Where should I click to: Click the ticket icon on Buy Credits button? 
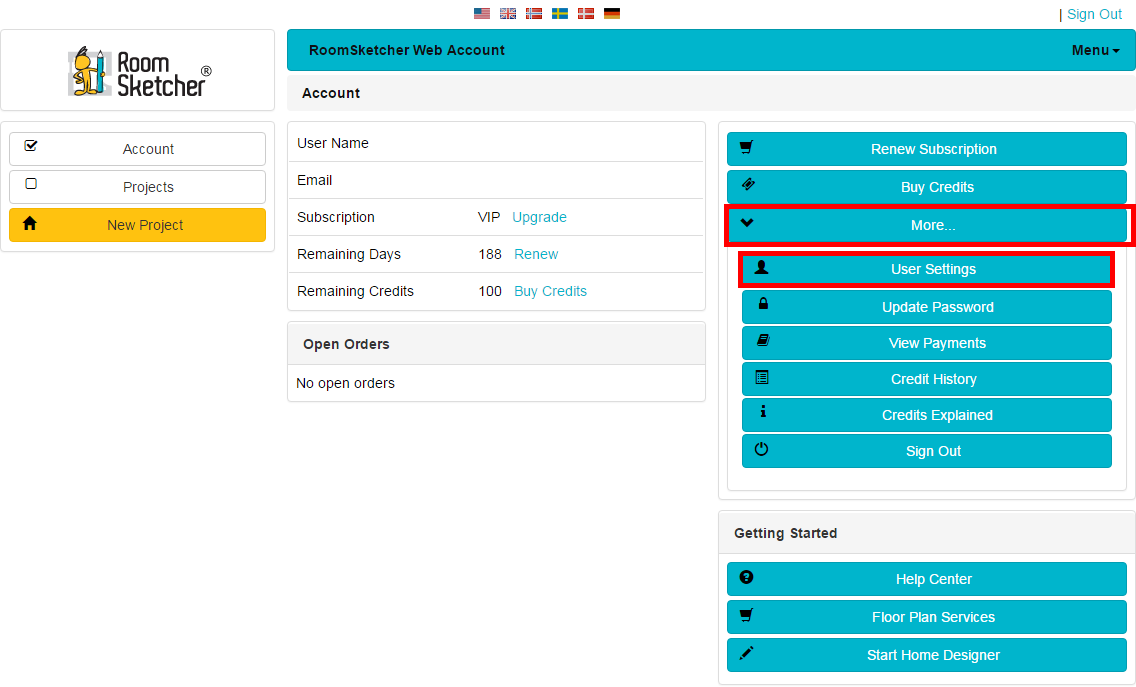pos(748,184)
